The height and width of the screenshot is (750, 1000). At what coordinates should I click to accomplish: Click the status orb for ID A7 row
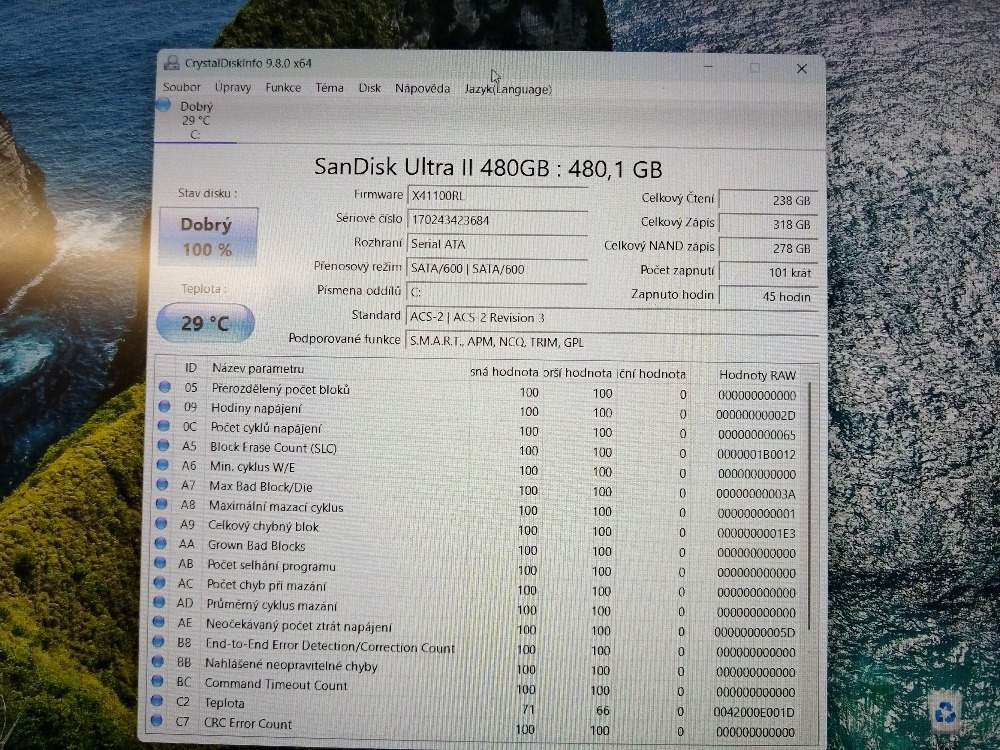(x=163, y=485)
